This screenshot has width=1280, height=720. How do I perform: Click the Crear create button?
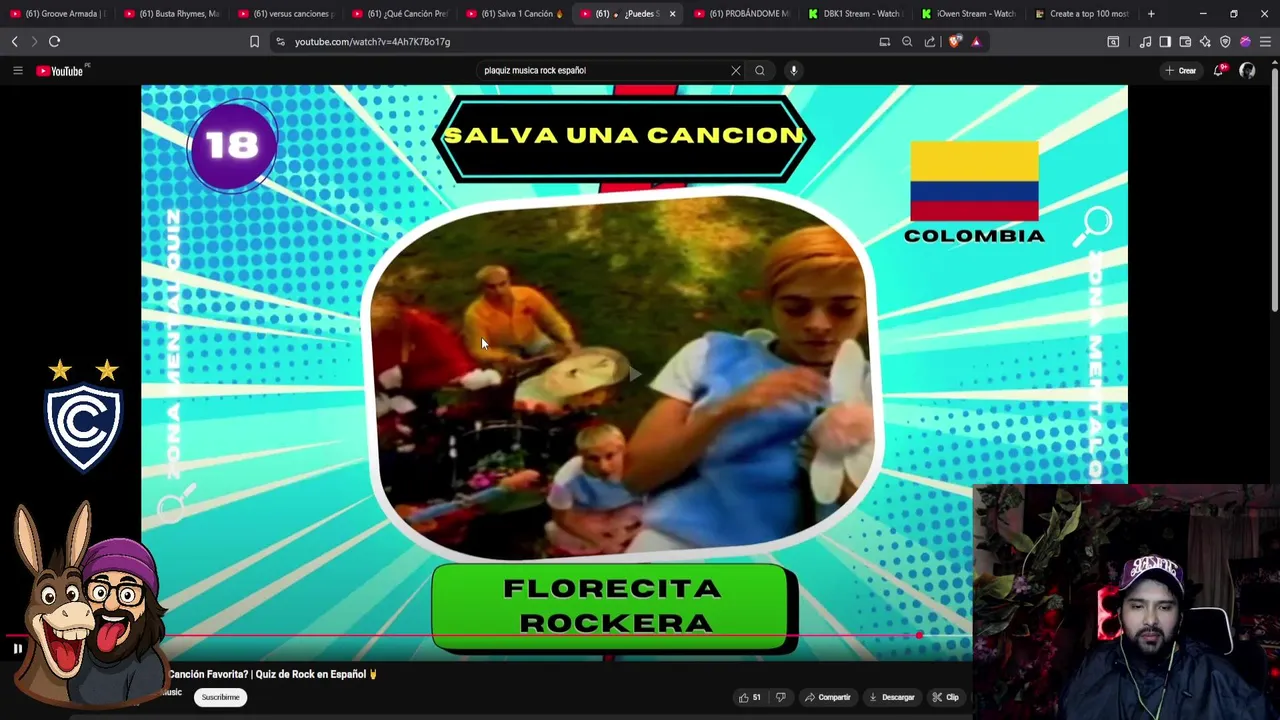1180,70
